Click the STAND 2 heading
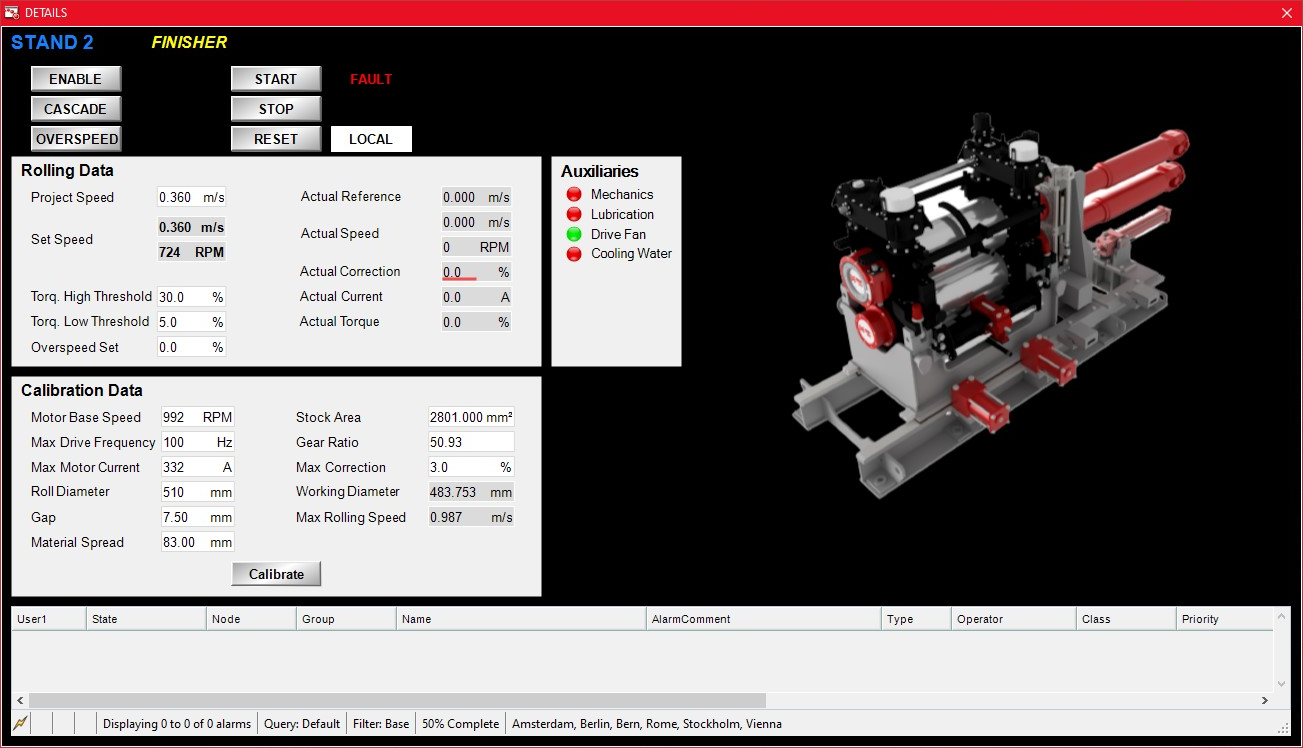 coord(52,42)
